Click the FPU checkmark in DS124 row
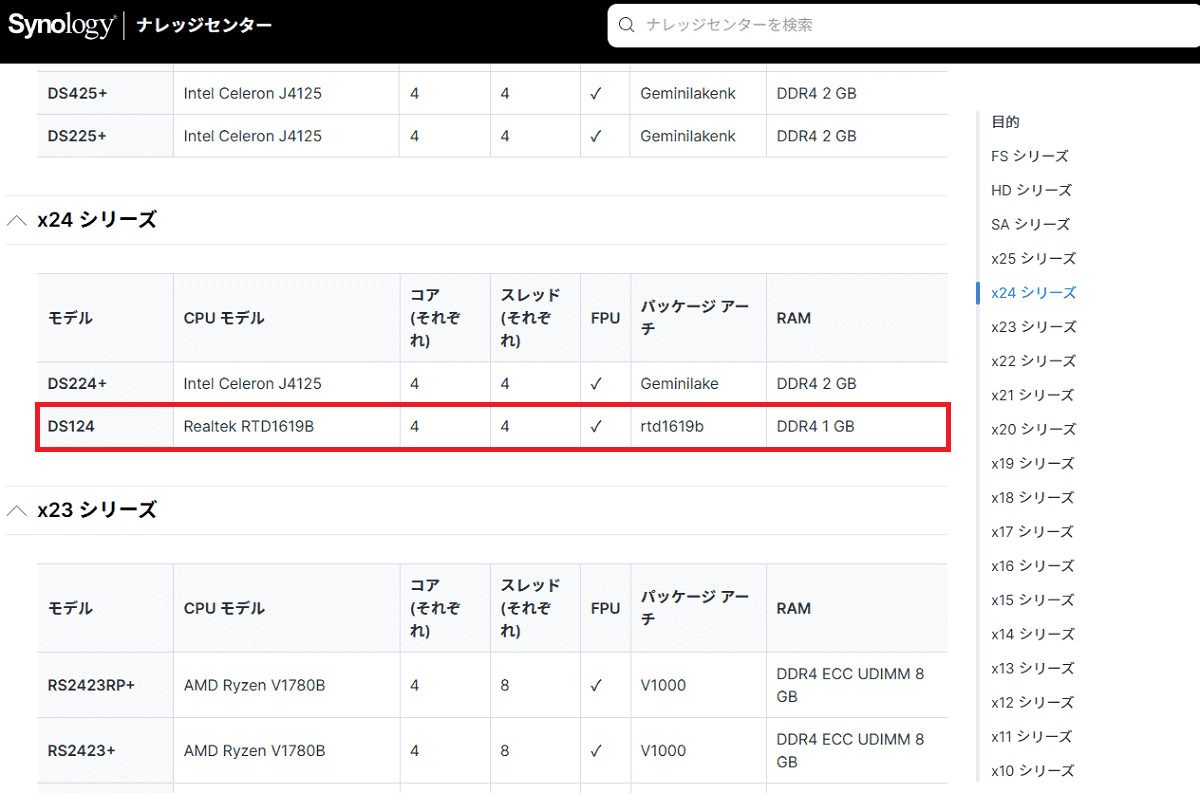Screen dimensions: 1200x793 [x=596, y=426]
